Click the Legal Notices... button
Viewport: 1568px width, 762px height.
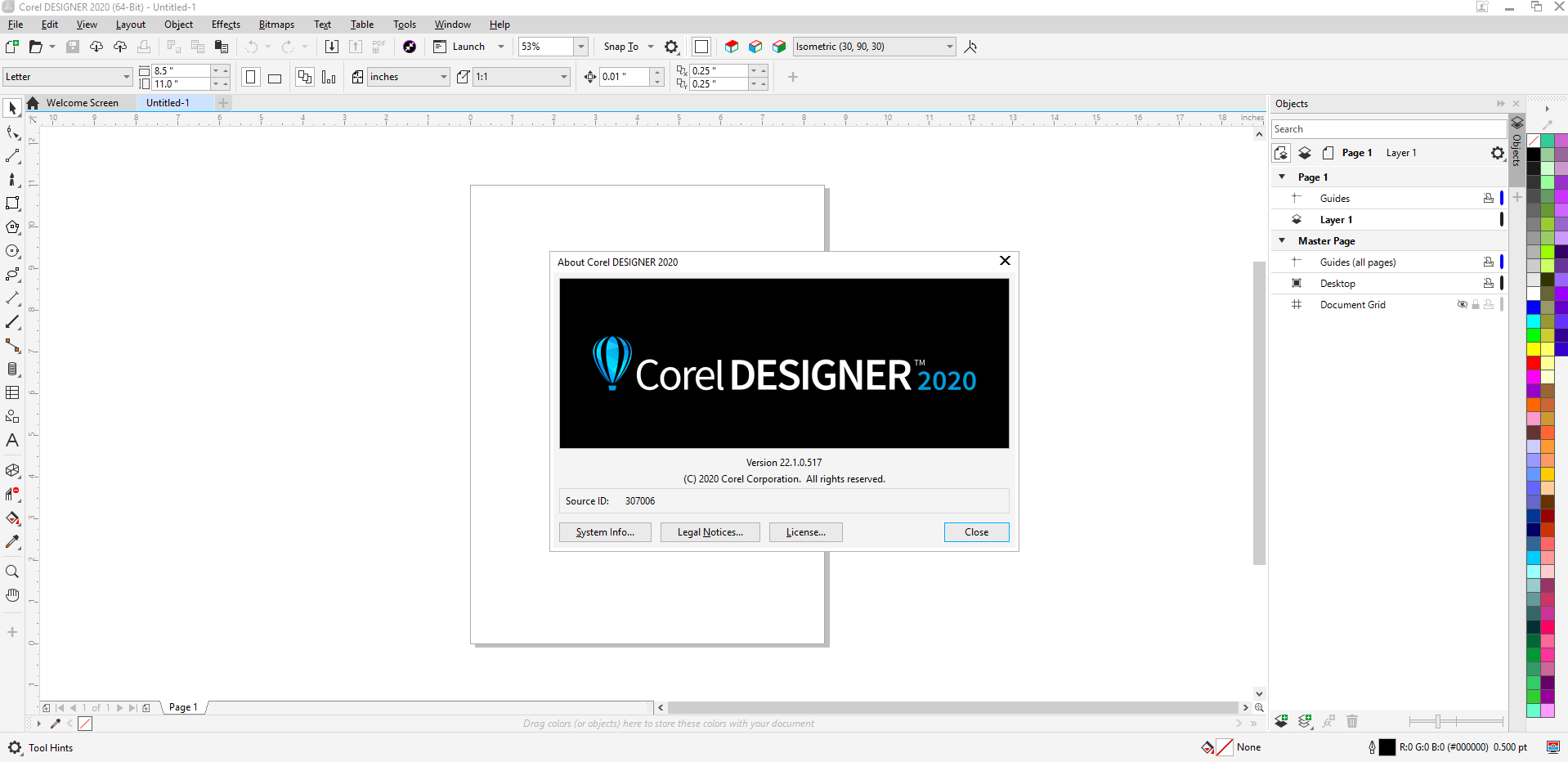coord(710,532)
